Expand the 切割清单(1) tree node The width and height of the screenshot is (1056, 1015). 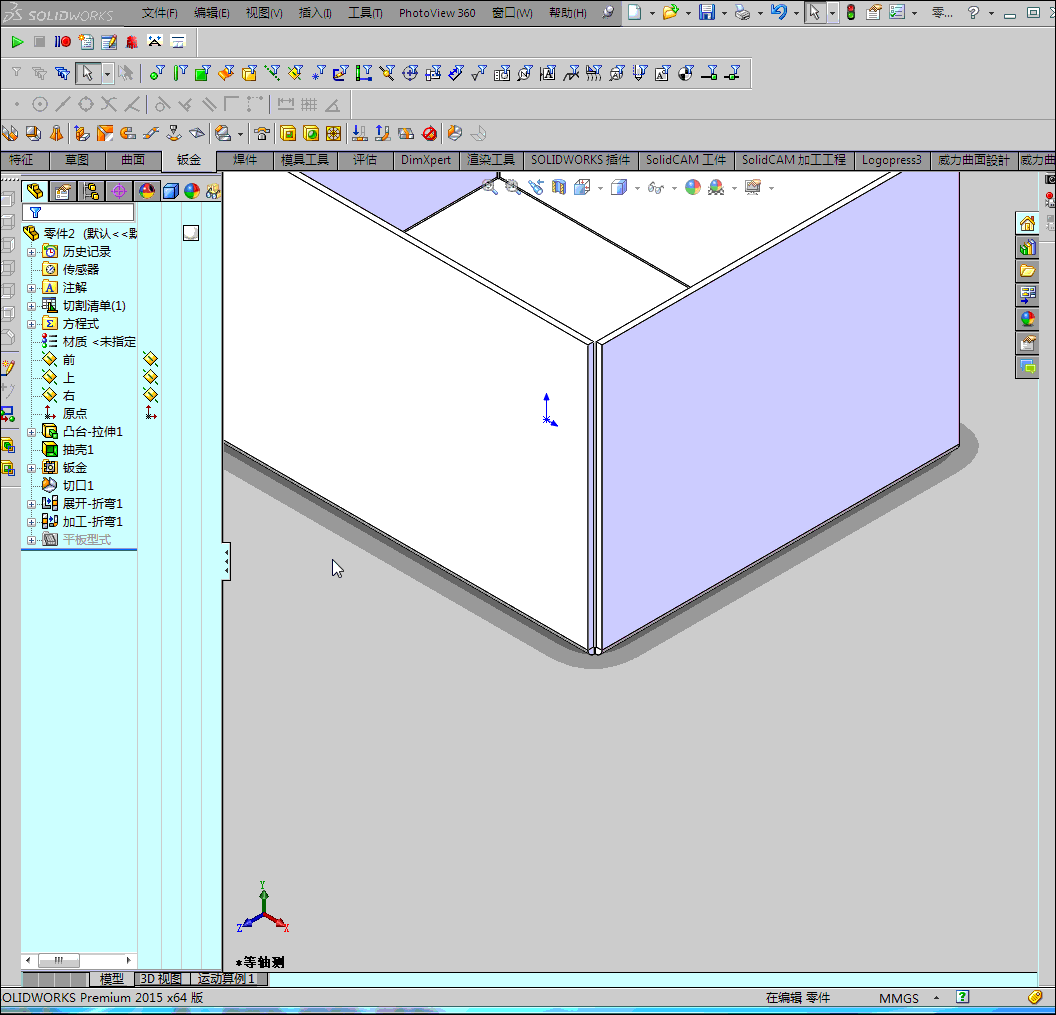[x=31, y=306]
